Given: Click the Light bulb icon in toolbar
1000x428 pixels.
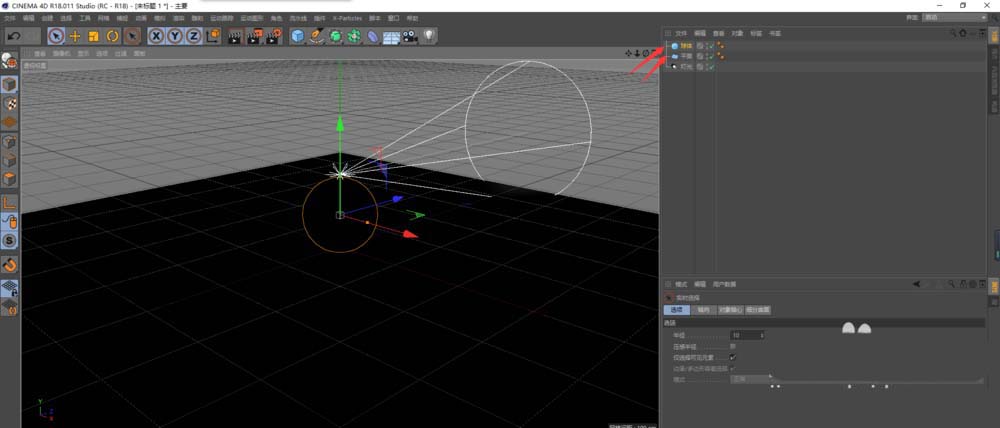Looking at the screenshot, I should (x=429, y=36).
